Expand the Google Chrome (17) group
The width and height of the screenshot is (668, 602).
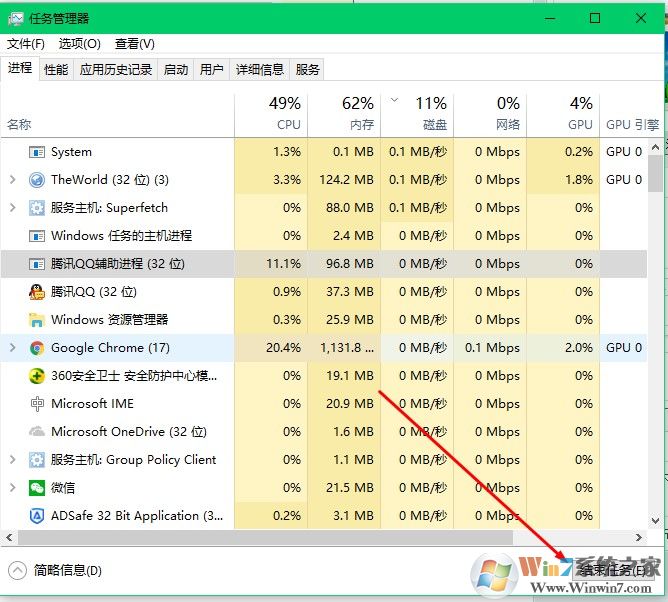12,348
